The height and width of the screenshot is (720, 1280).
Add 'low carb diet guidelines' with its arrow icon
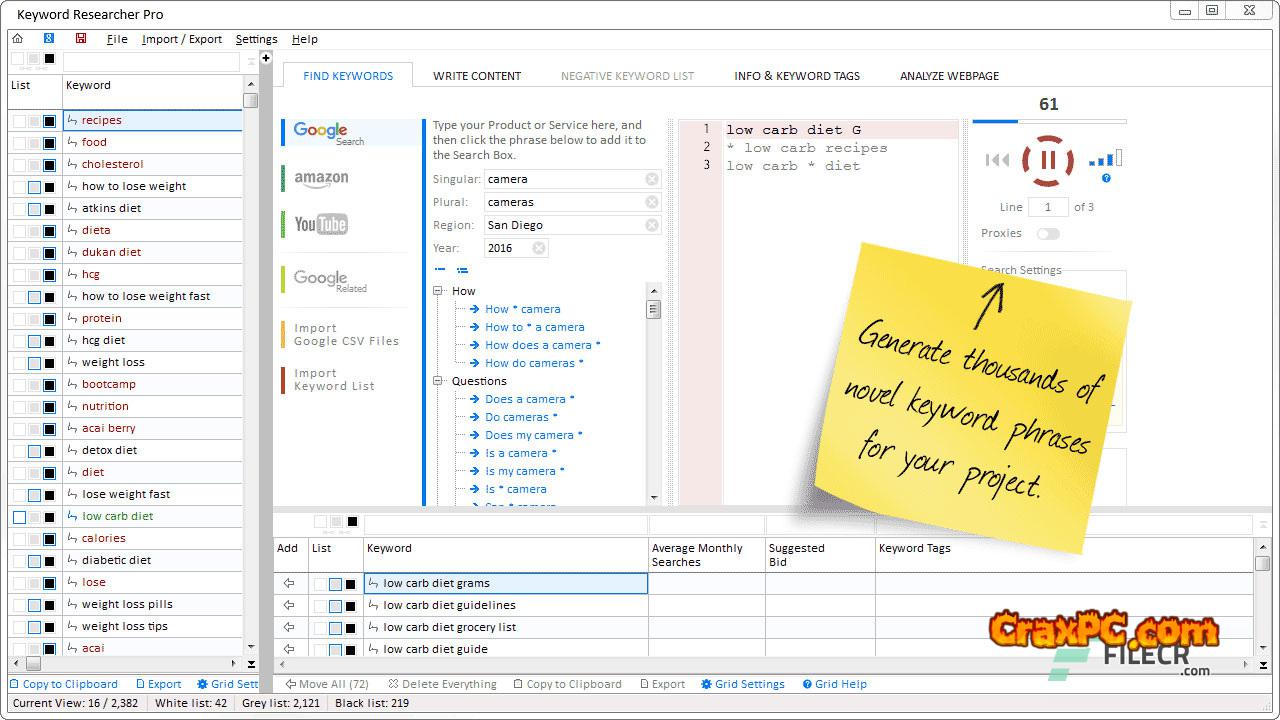click(289, 605)
